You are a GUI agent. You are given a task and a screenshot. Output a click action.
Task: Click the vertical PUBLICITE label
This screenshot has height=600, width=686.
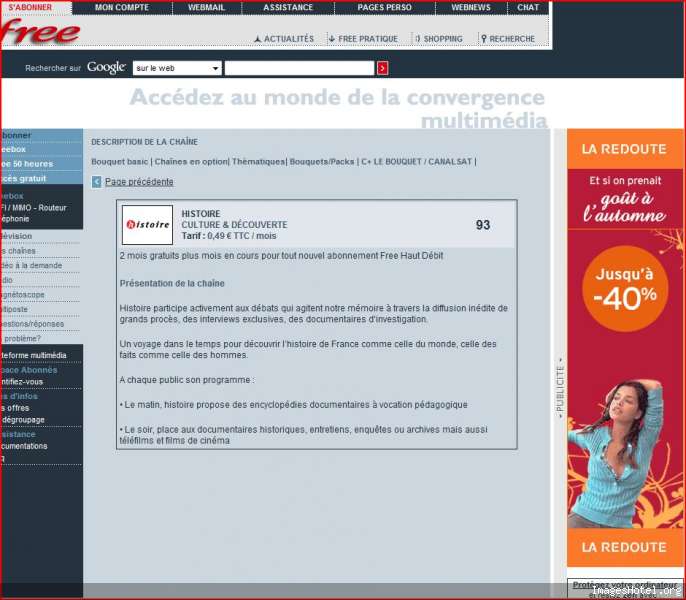(560, 389)
